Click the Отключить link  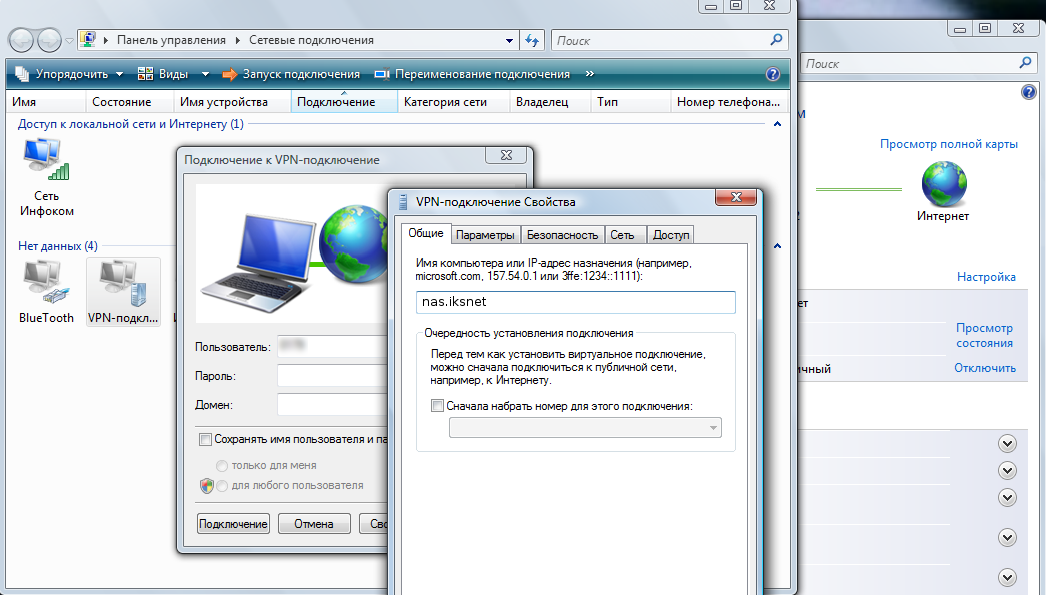click(x=985, y=368)
